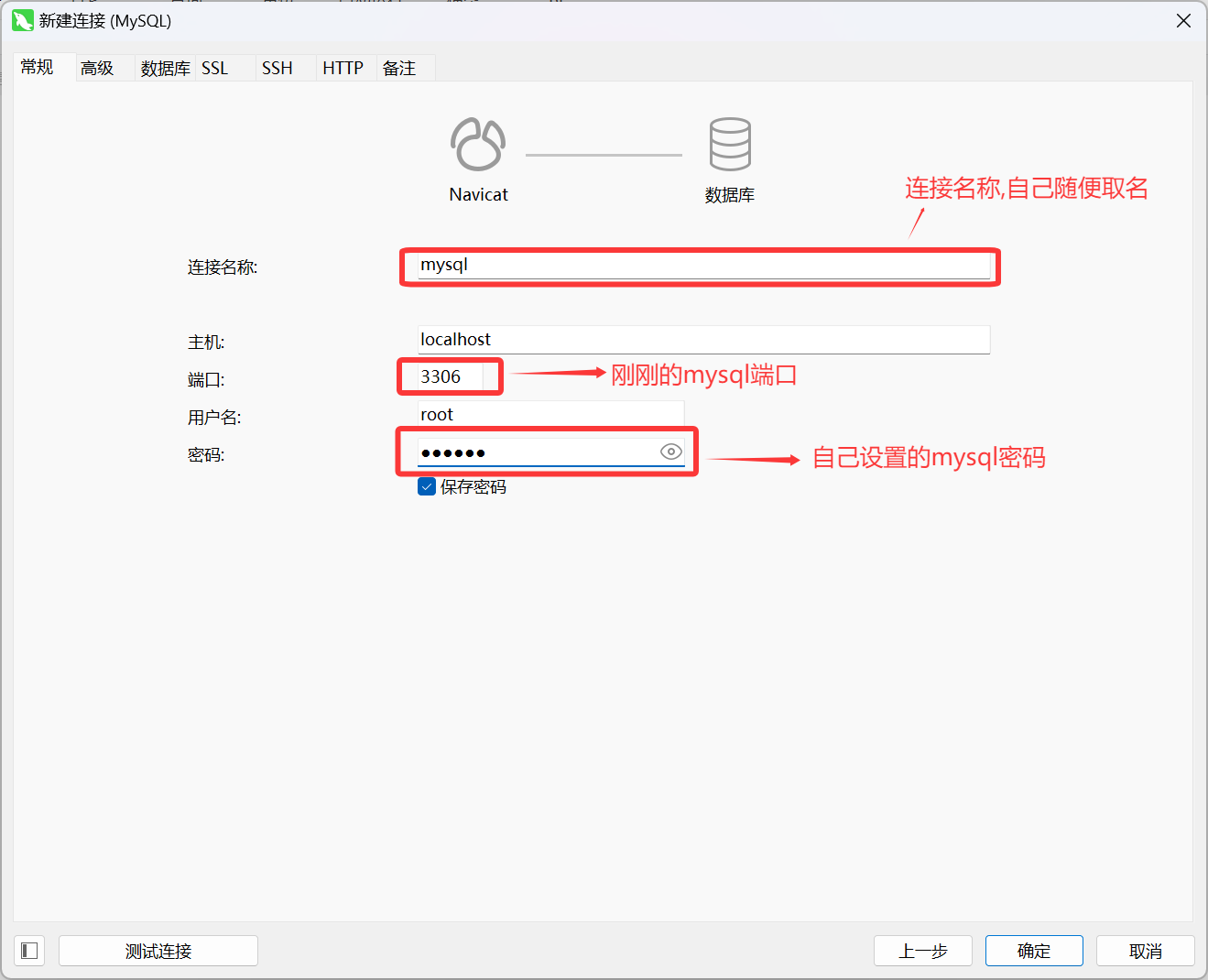
Task: Click the 取消 button
Action: [x=1146, y=951]
